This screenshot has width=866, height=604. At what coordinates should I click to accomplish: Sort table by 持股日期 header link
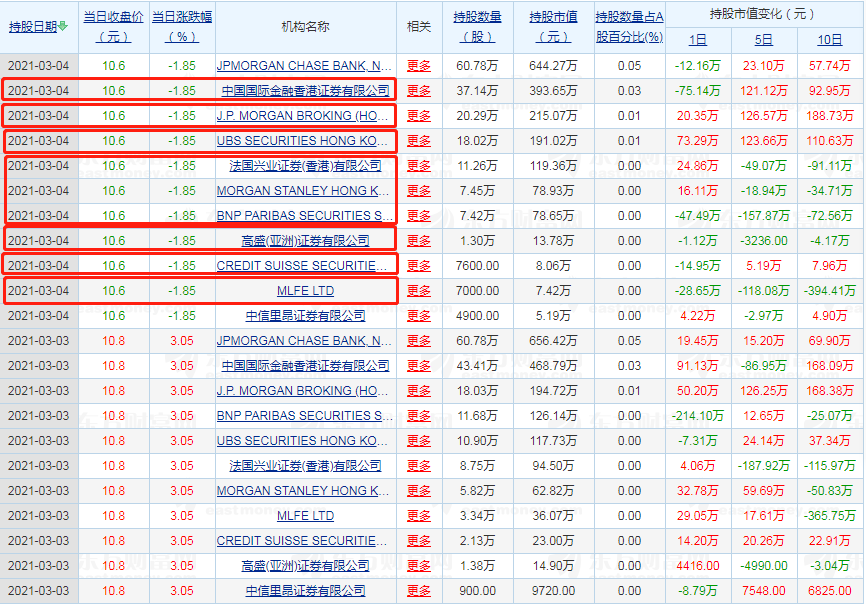point(33,27)
